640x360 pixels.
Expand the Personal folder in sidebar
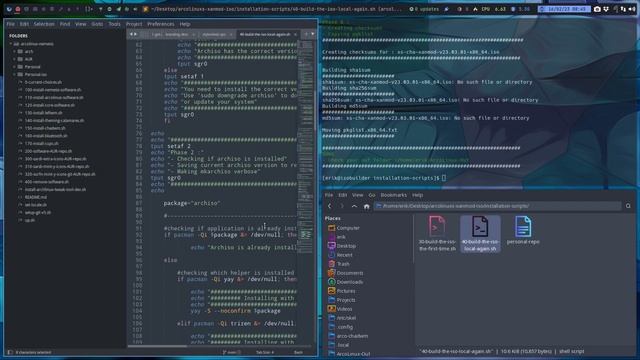tap(14, 67)
